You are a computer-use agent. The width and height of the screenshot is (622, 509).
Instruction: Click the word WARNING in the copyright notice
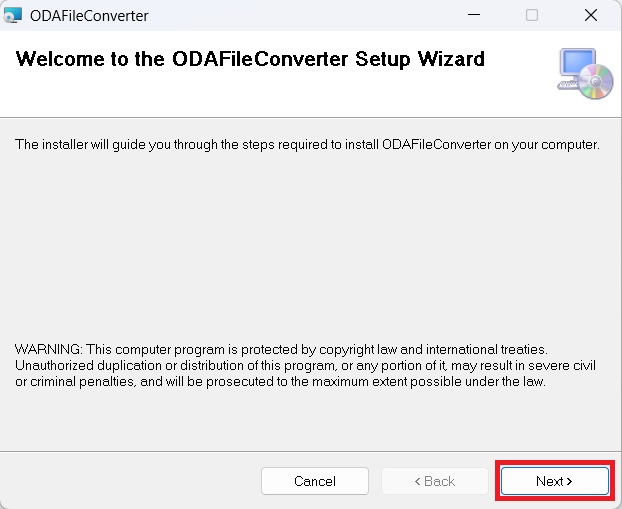[47, 349]
